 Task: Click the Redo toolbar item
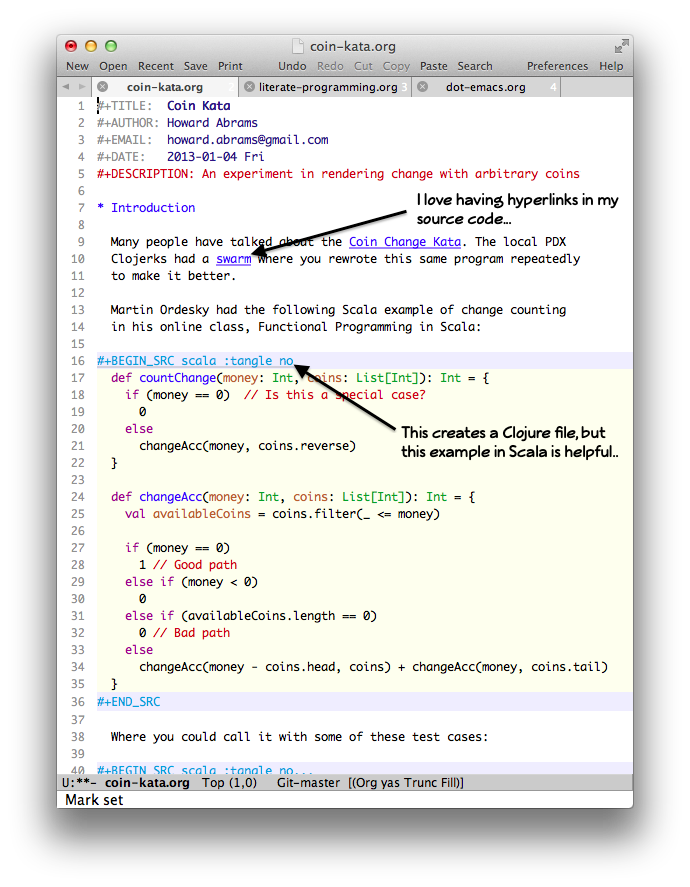[330, 66]
